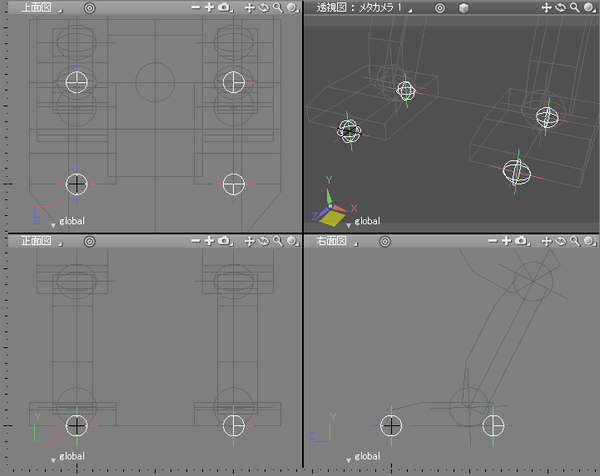Click shading sphere icon in 正面図 header
Viewport: 600px width, 476px height.
[x=292, y=241]
